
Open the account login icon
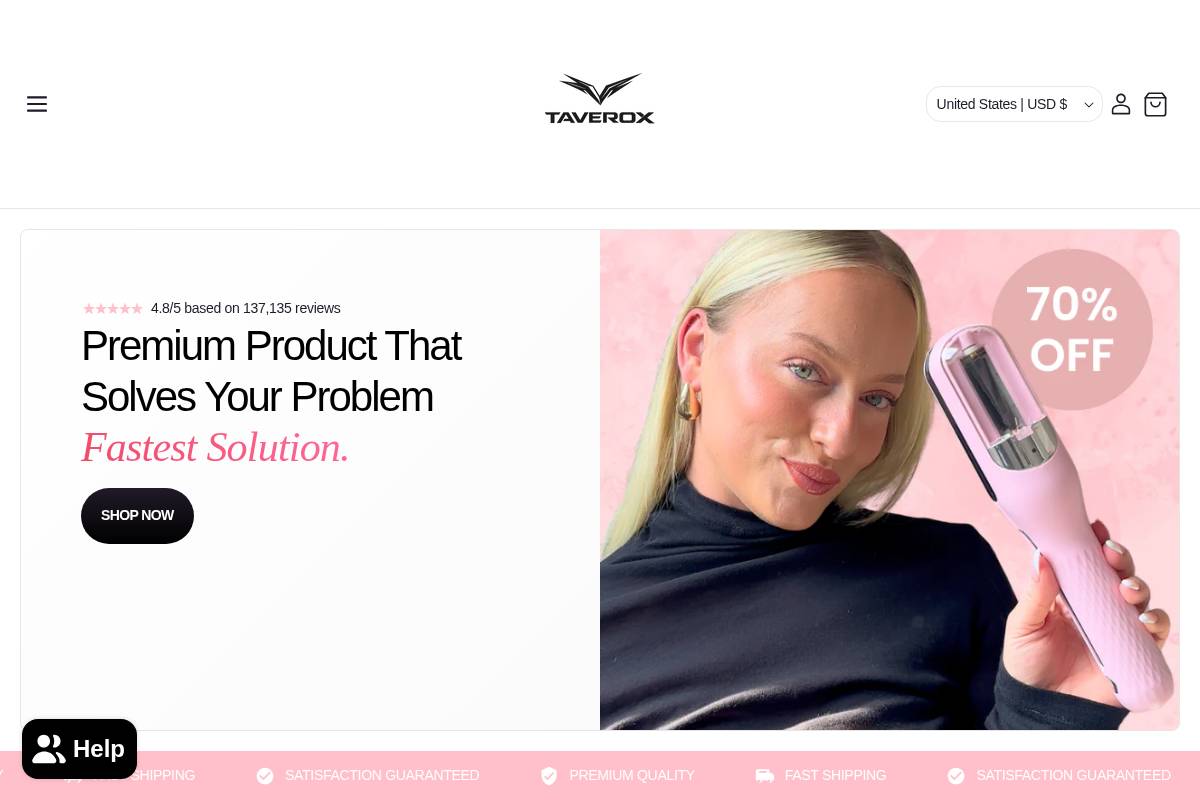[x=1121, y=104]
